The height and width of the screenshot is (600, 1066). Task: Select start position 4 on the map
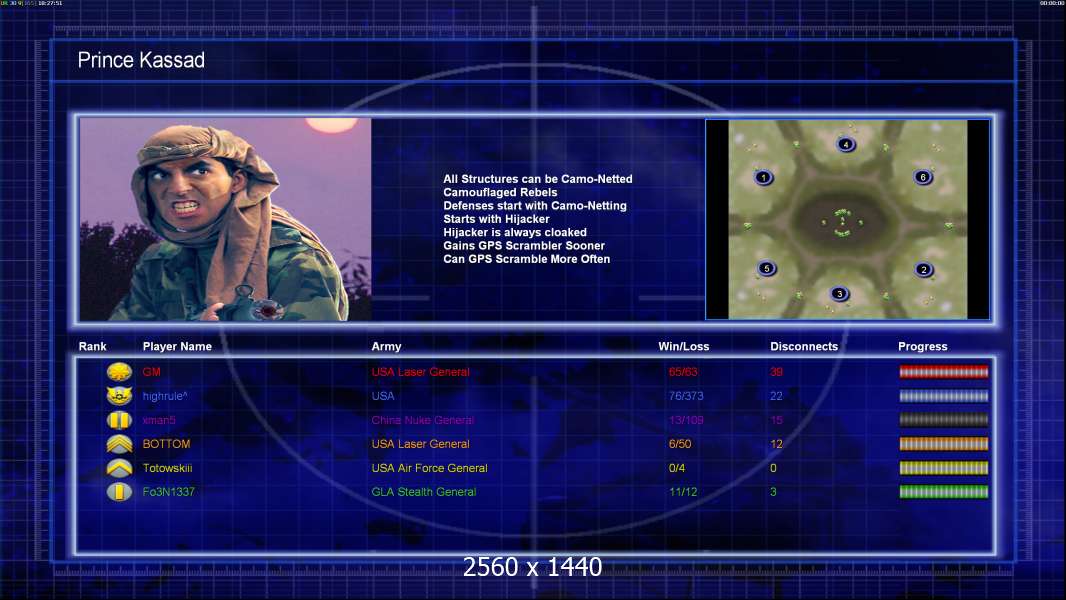pos(846,144)
